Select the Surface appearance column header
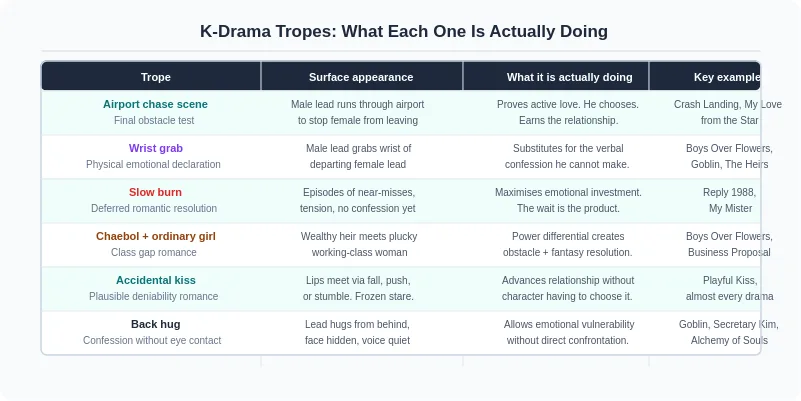The height and width of the screenshot is (401, 801). (x=362, y=77)
